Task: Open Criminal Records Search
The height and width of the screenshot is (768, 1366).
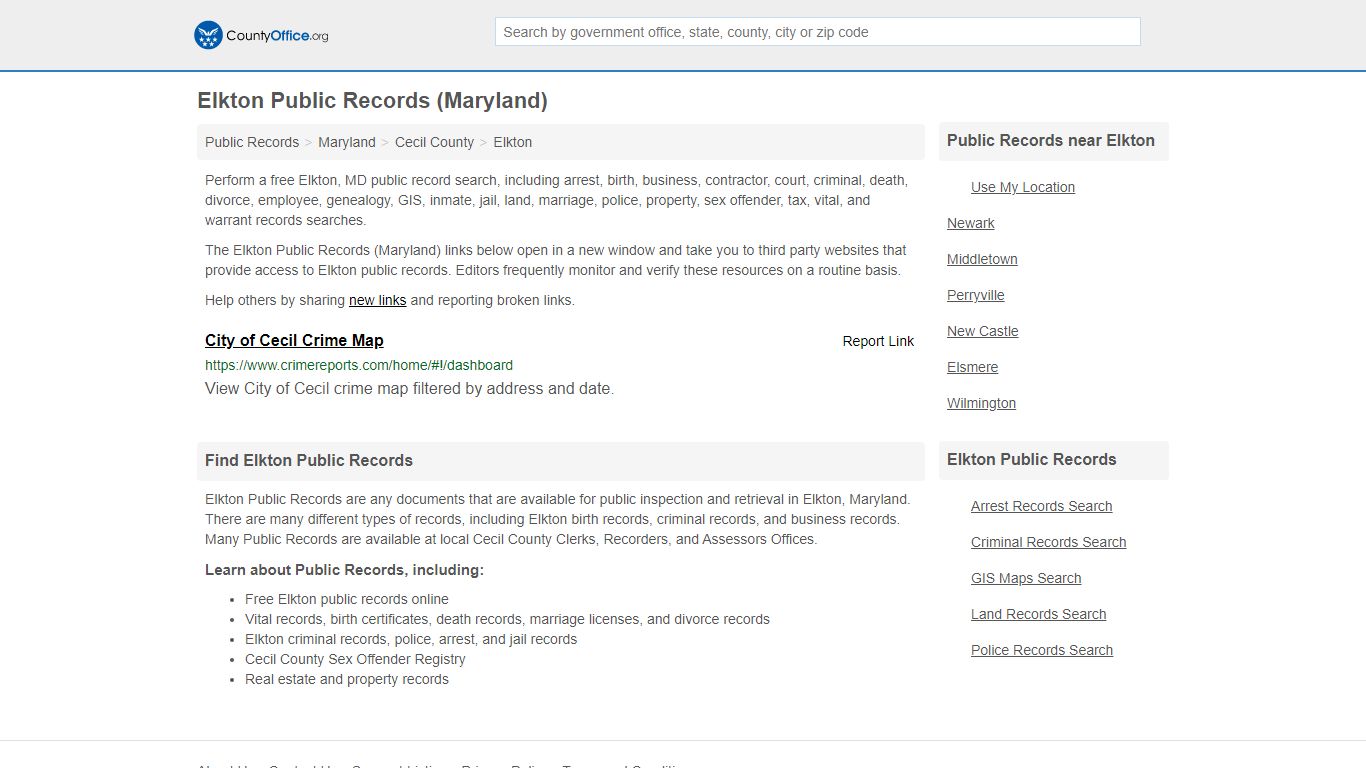Action: (1048, 542)
